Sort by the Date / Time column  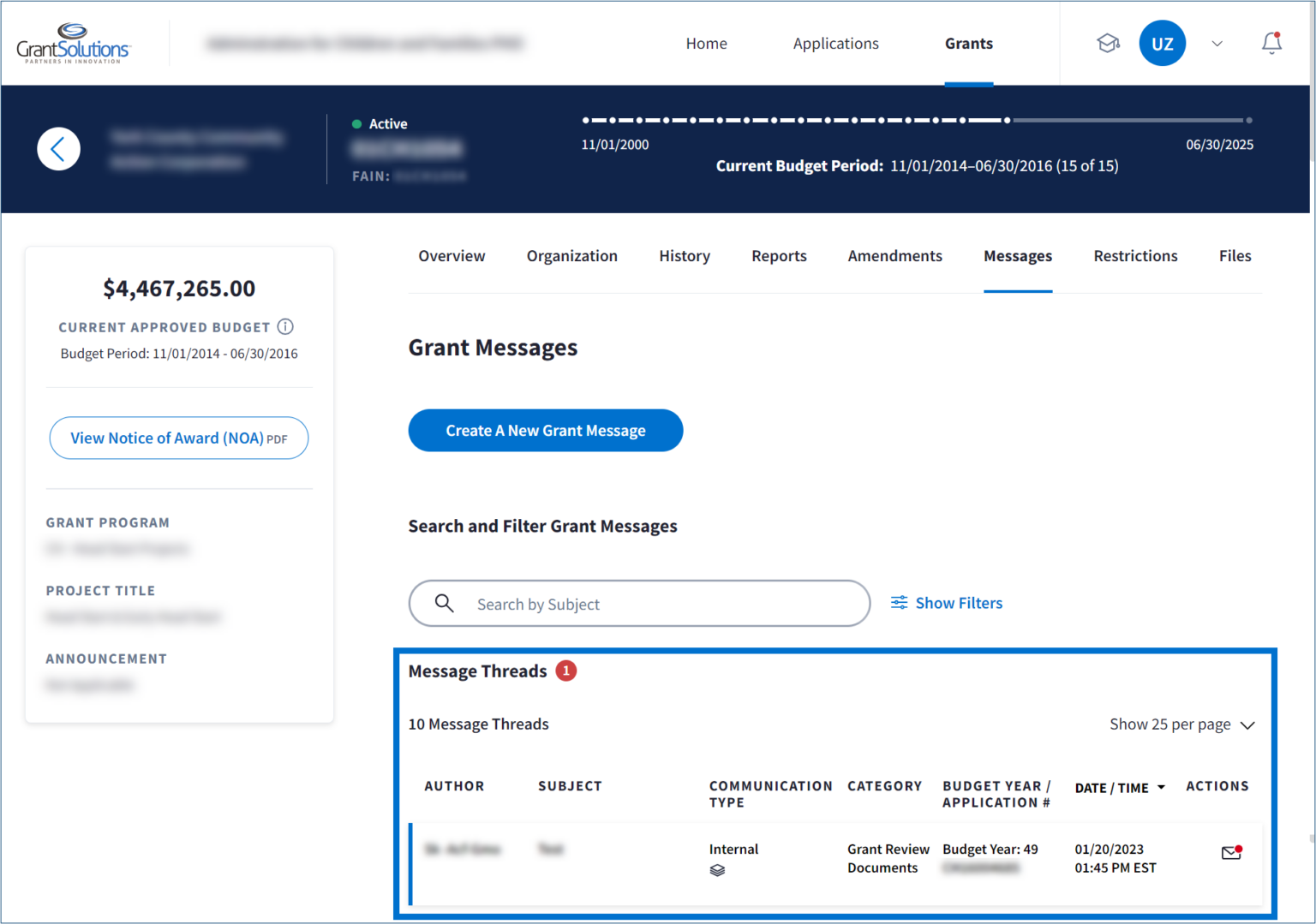[1119, 788]
